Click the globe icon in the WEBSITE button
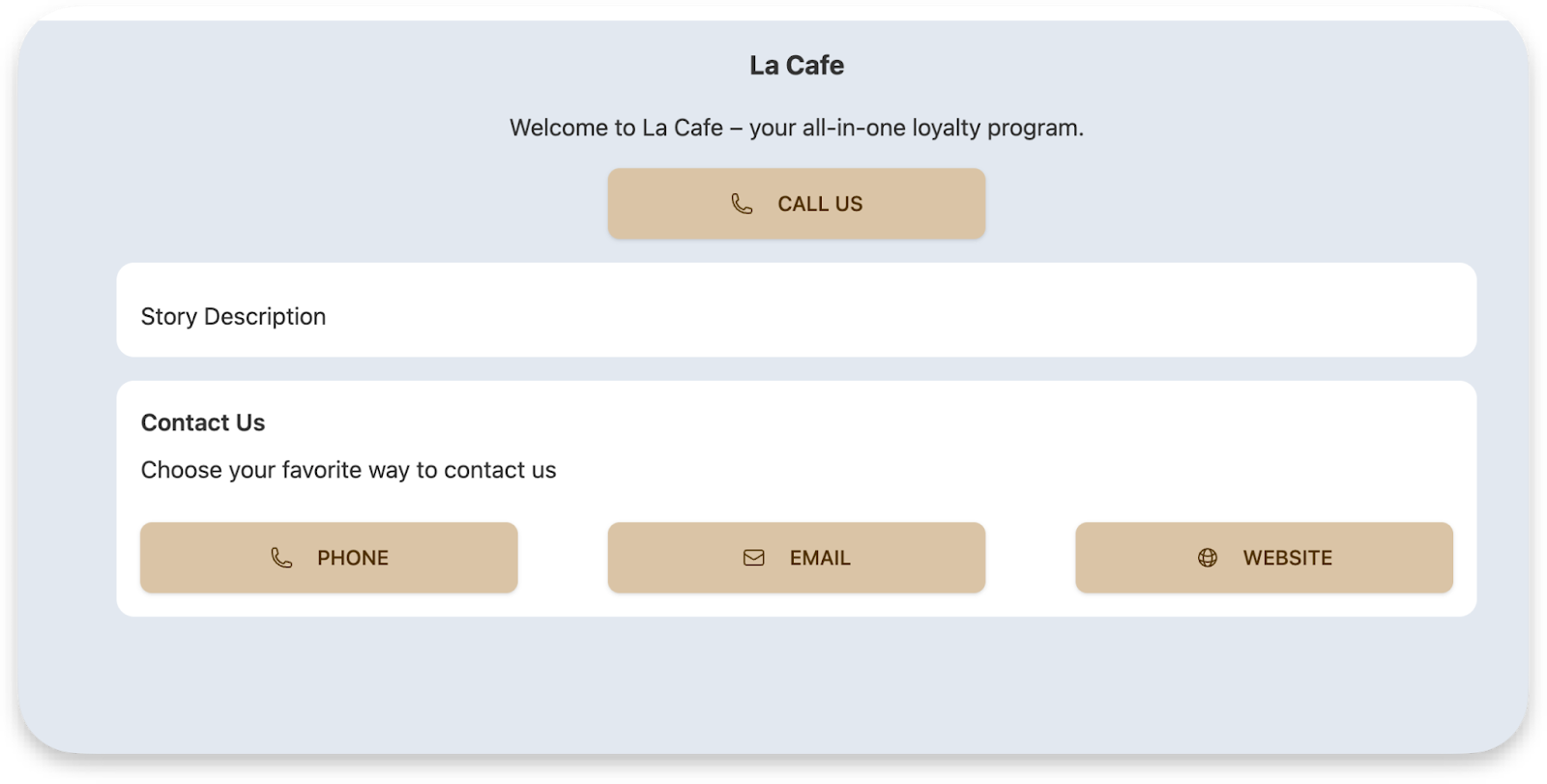Viewport: 1547px width, 784px height. coord(1208,558)
